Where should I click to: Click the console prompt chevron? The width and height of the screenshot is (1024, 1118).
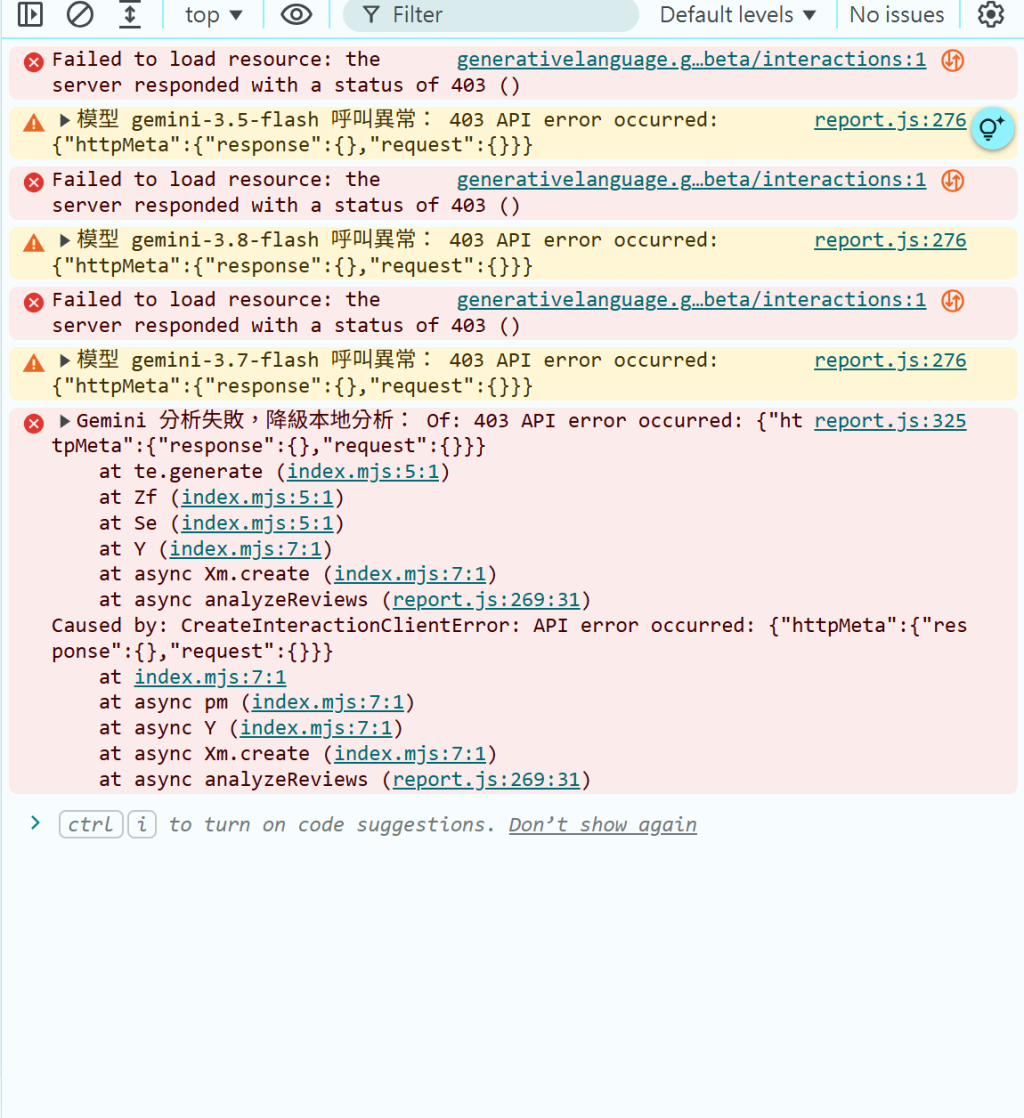pos(35,824)
